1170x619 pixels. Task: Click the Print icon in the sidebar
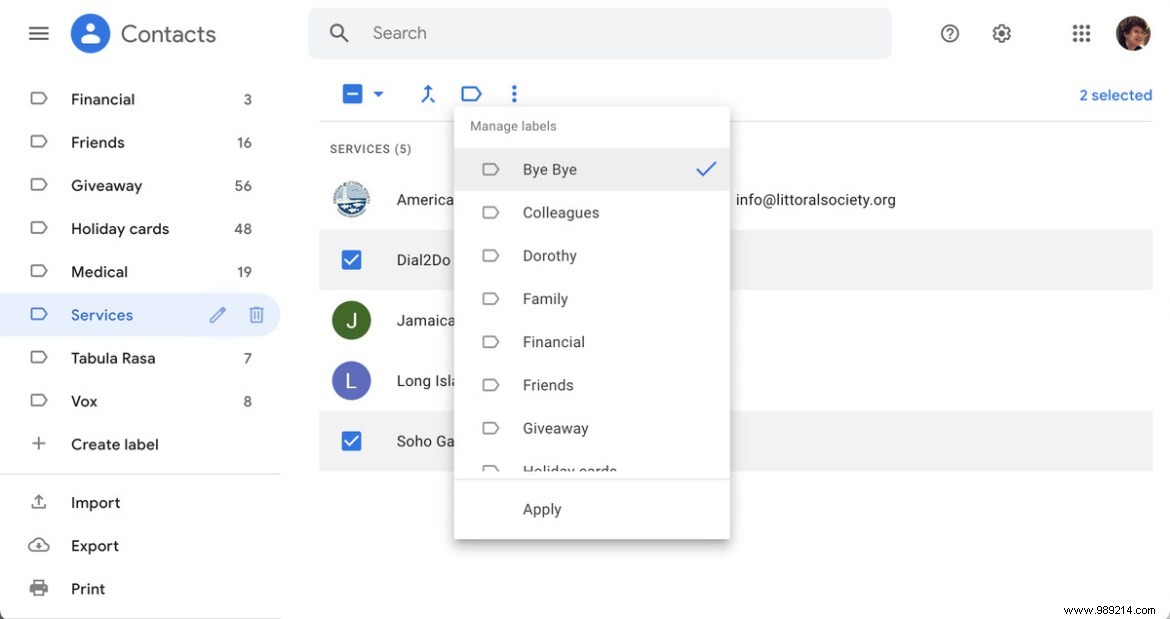[x=38, y=588]
